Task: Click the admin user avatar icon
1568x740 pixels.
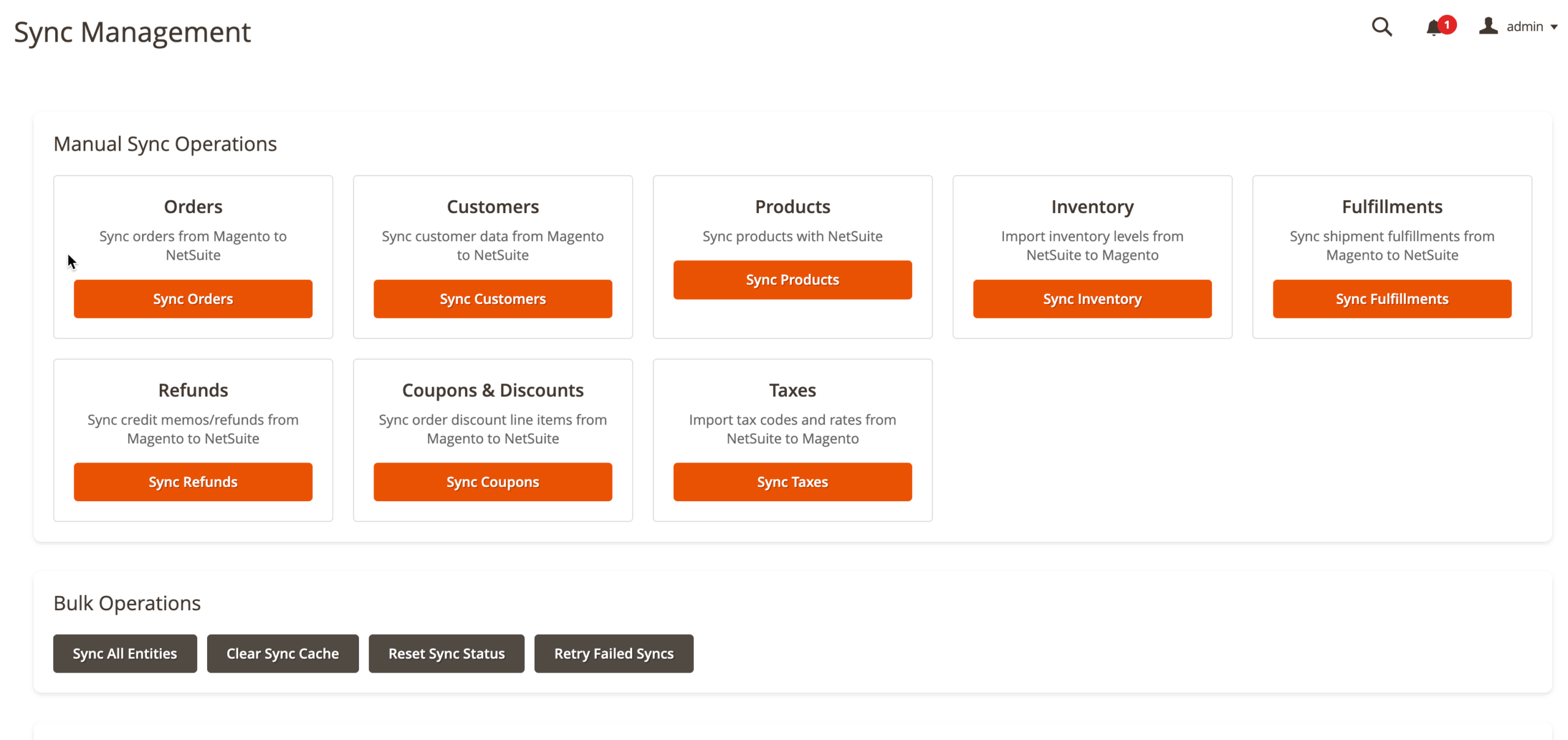Action: [1488, 26]
